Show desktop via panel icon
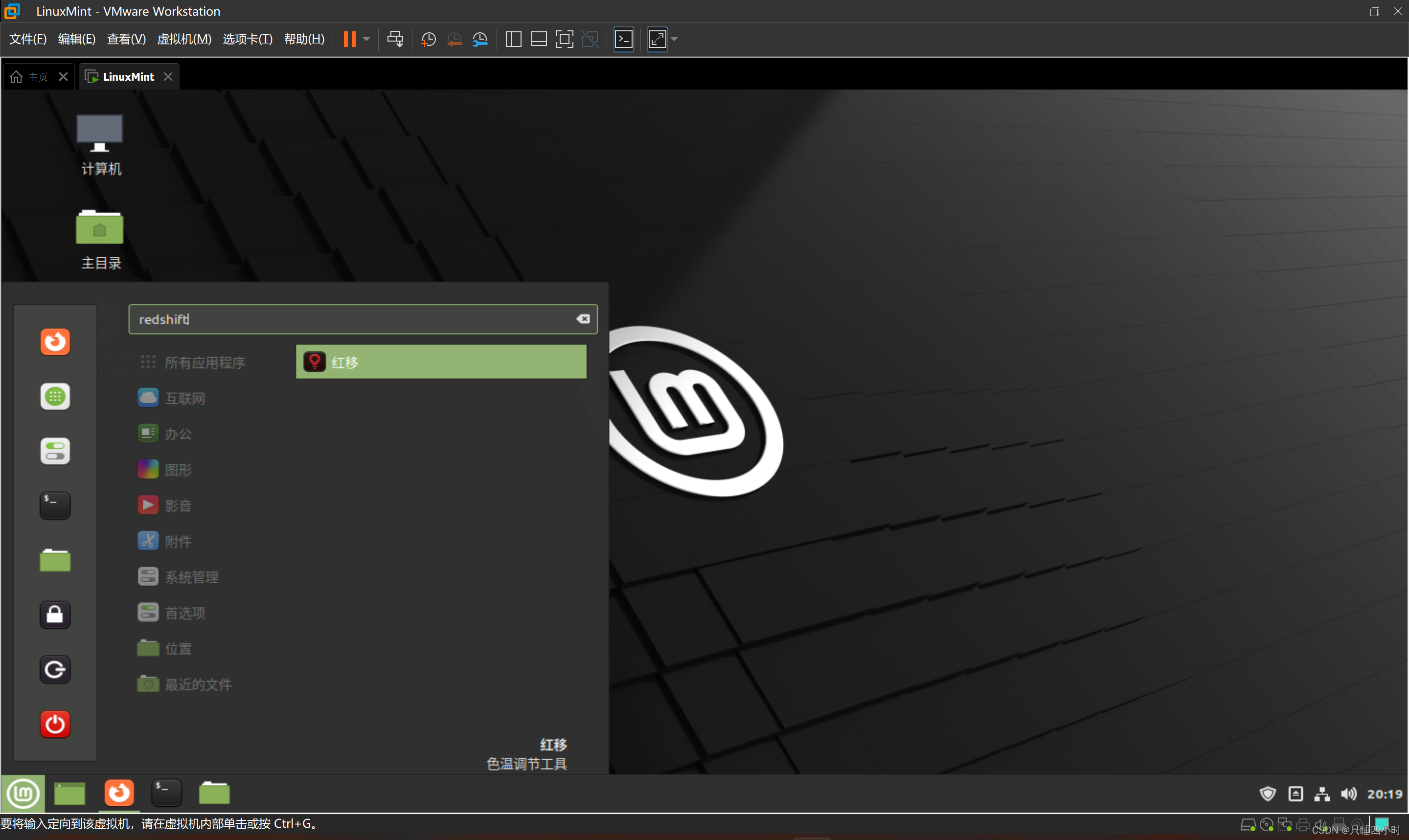Screen dimensions: 1409x840 [x=69, y=793]
